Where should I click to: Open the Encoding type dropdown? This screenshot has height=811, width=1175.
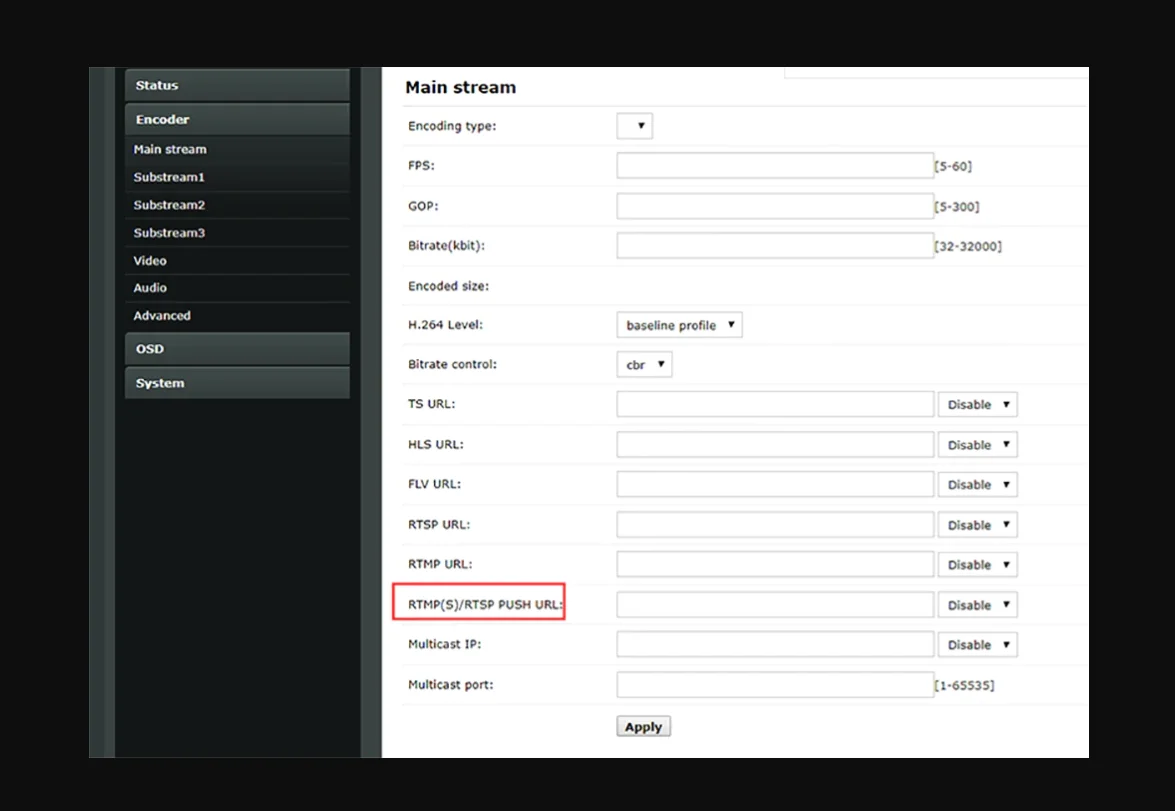coord(634,126)
